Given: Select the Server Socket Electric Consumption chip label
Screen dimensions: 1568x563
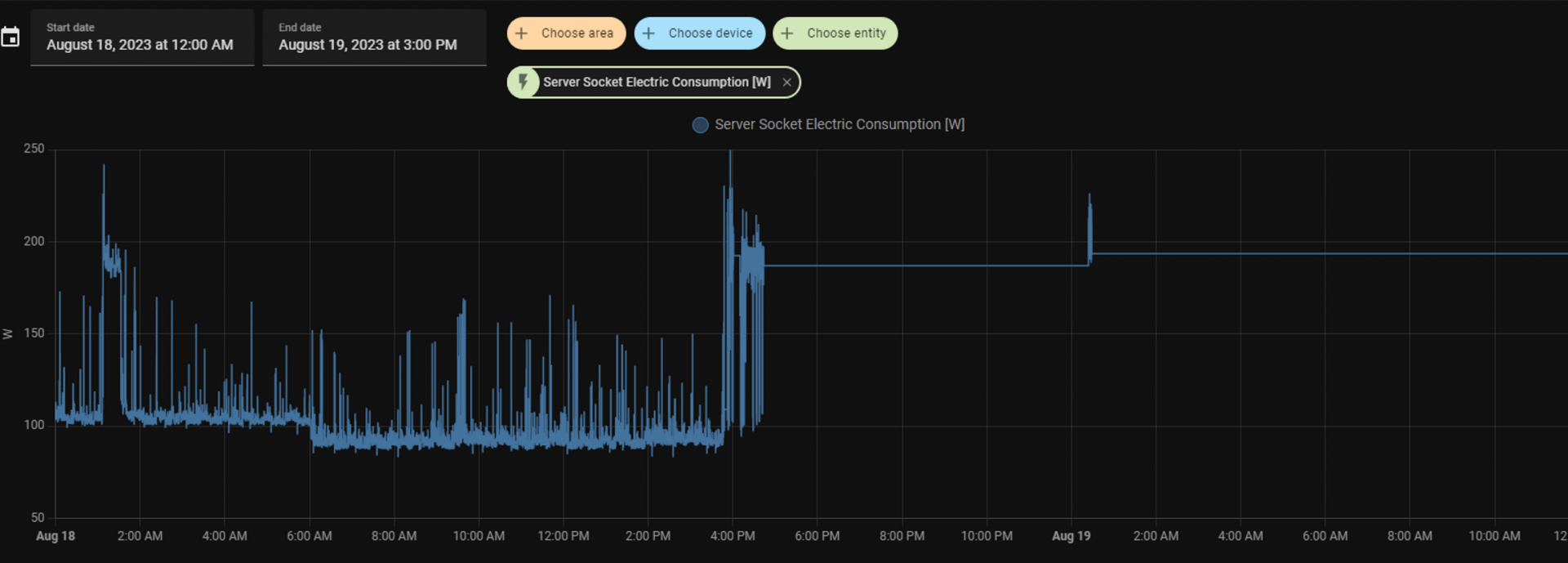Looking at the screenshot, I should [x=657, y=83].
